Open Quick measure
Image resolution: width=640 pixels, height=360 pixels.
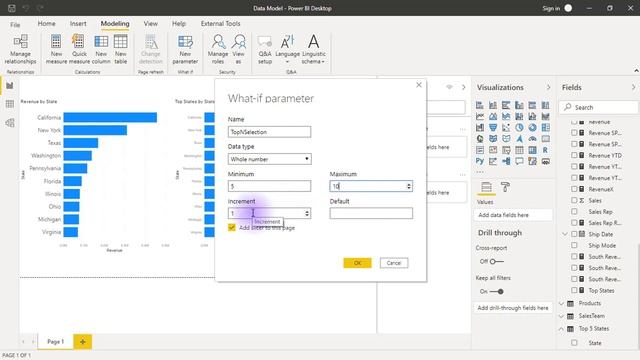tap(79, 49)
